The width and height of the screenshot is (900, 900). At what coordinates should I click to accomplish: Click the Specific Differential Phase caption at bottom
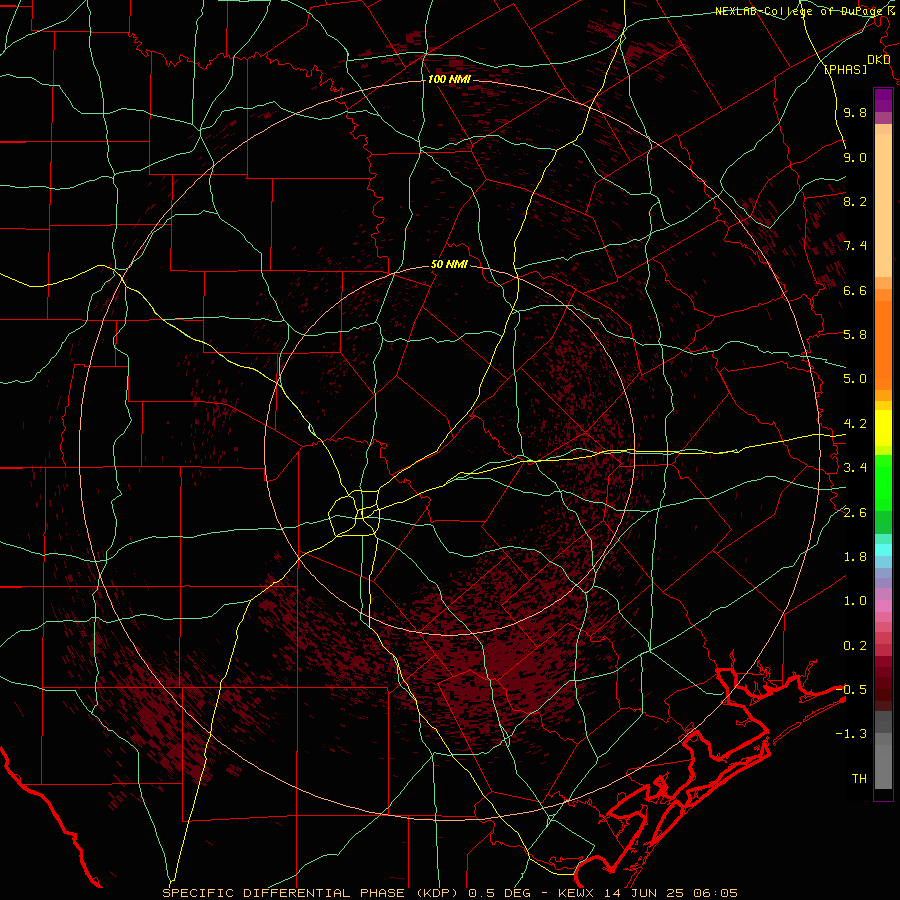(x=450, y=893)
